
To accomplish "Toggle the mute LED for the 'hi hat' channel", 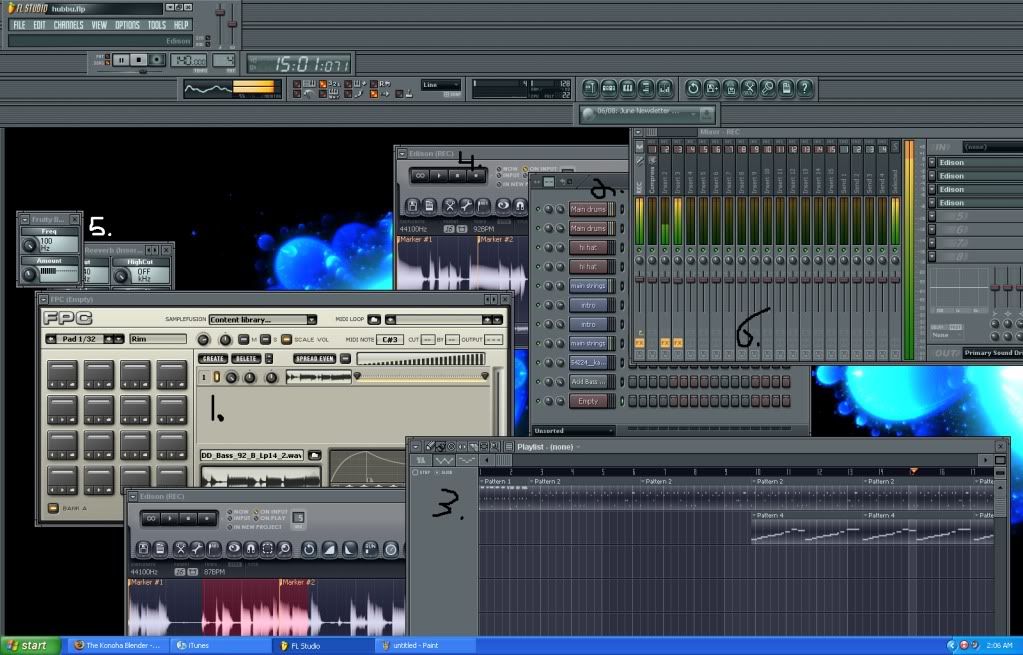I will (537, 248).
